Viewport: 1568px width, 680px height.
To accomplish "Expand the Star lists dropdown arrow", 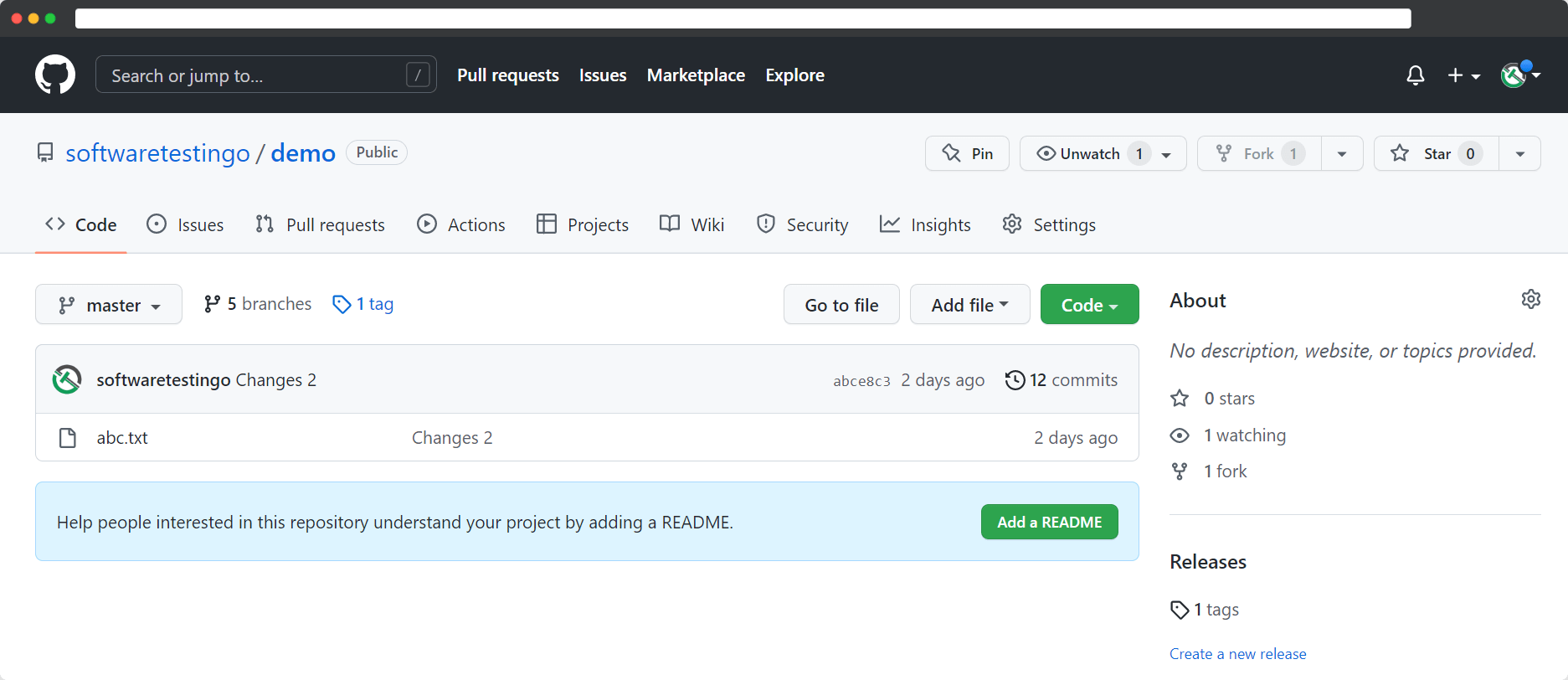I will tap(1519, 153).
